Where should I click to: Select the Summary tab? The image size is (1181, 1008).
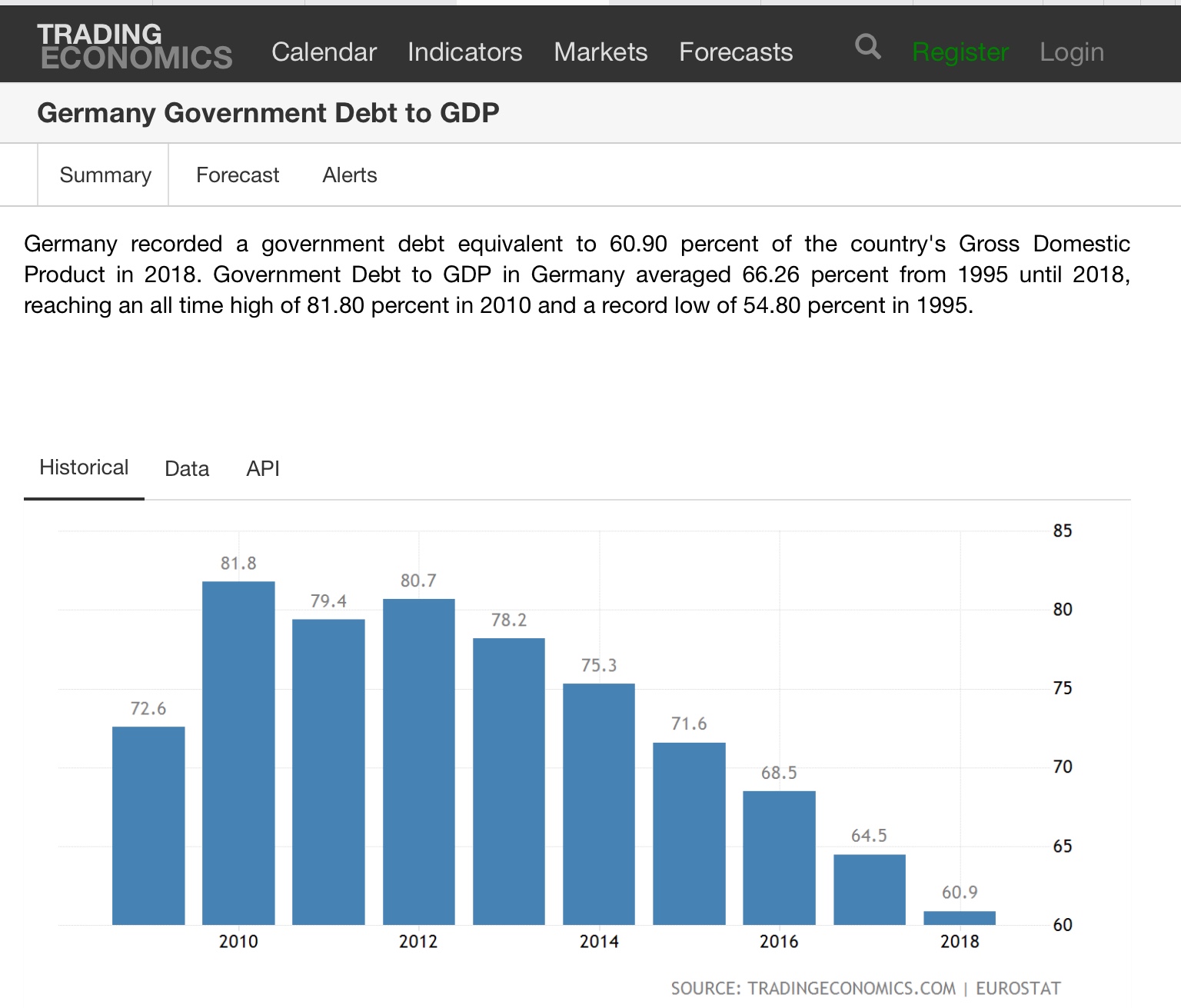[105, 175]
